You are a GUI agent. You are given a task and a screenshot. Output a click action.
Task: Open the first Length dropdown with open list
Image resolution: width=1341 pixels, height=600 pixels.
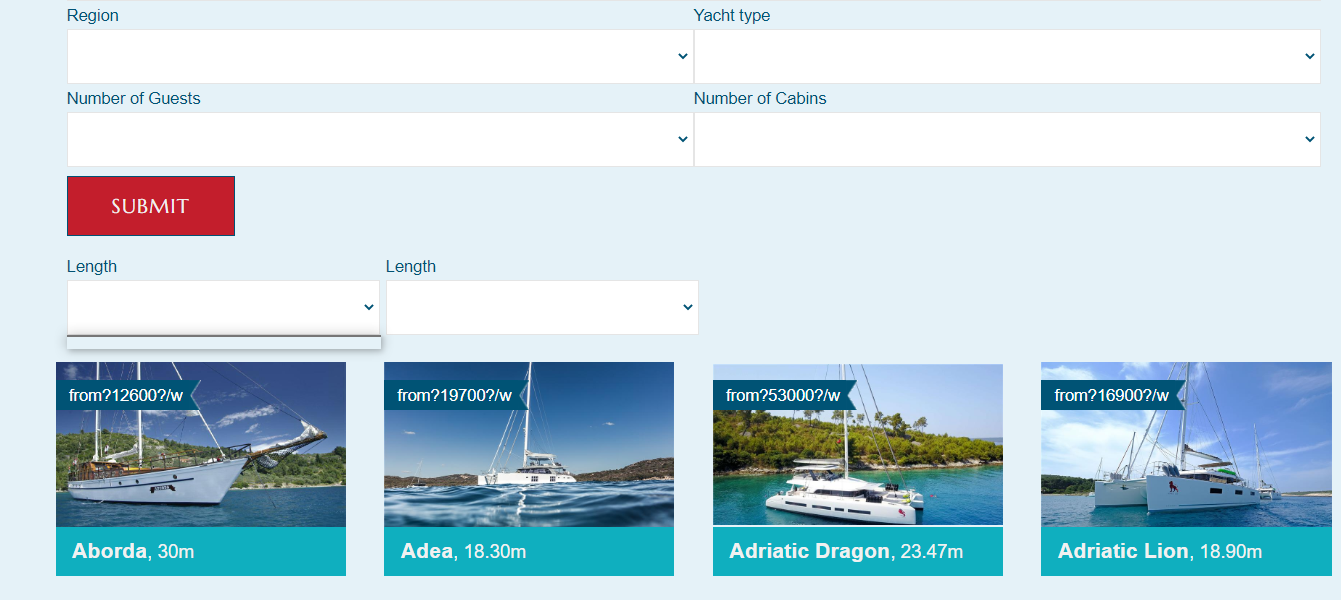(x=223, y=307)
